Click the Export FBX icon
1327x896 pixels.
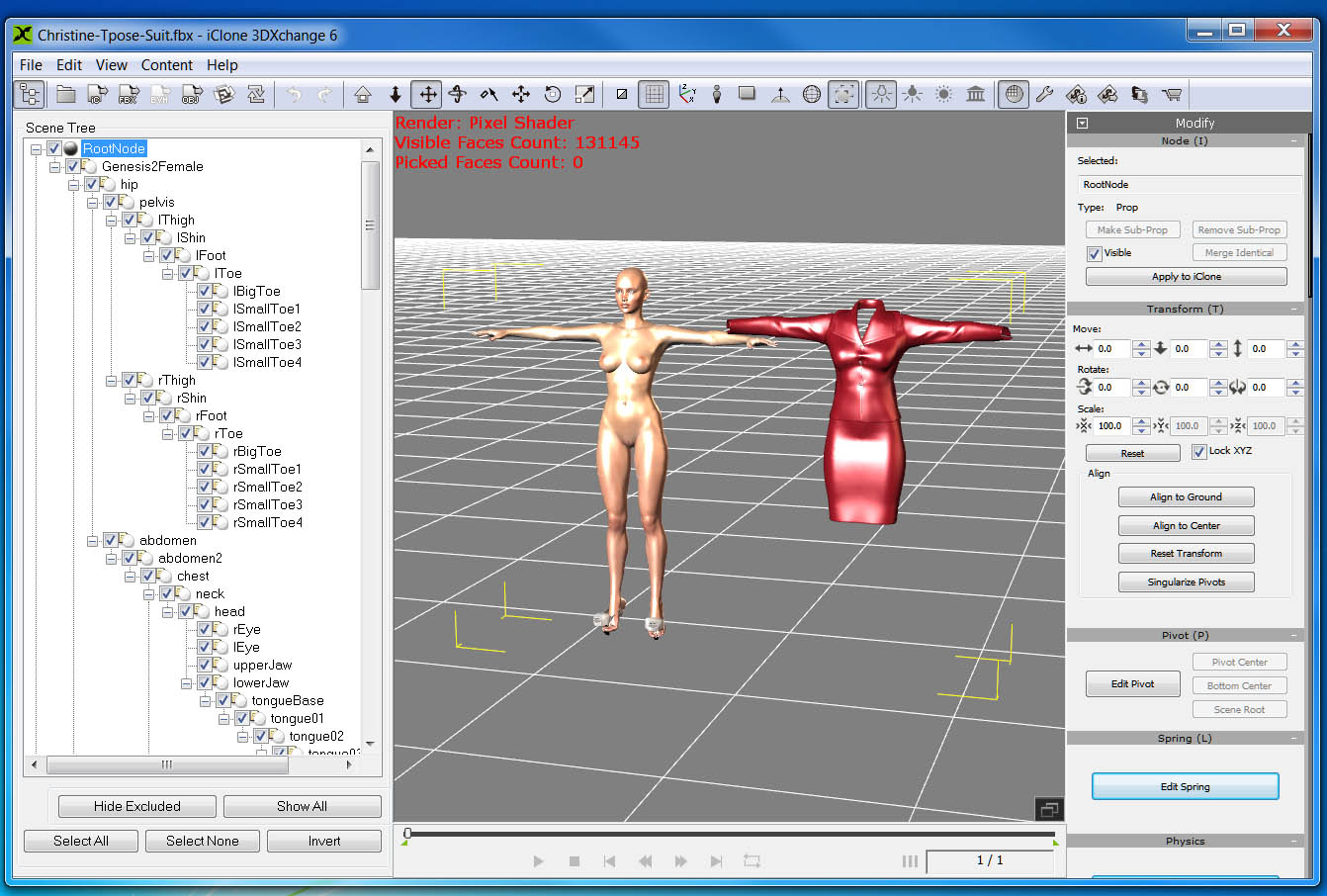129,95
